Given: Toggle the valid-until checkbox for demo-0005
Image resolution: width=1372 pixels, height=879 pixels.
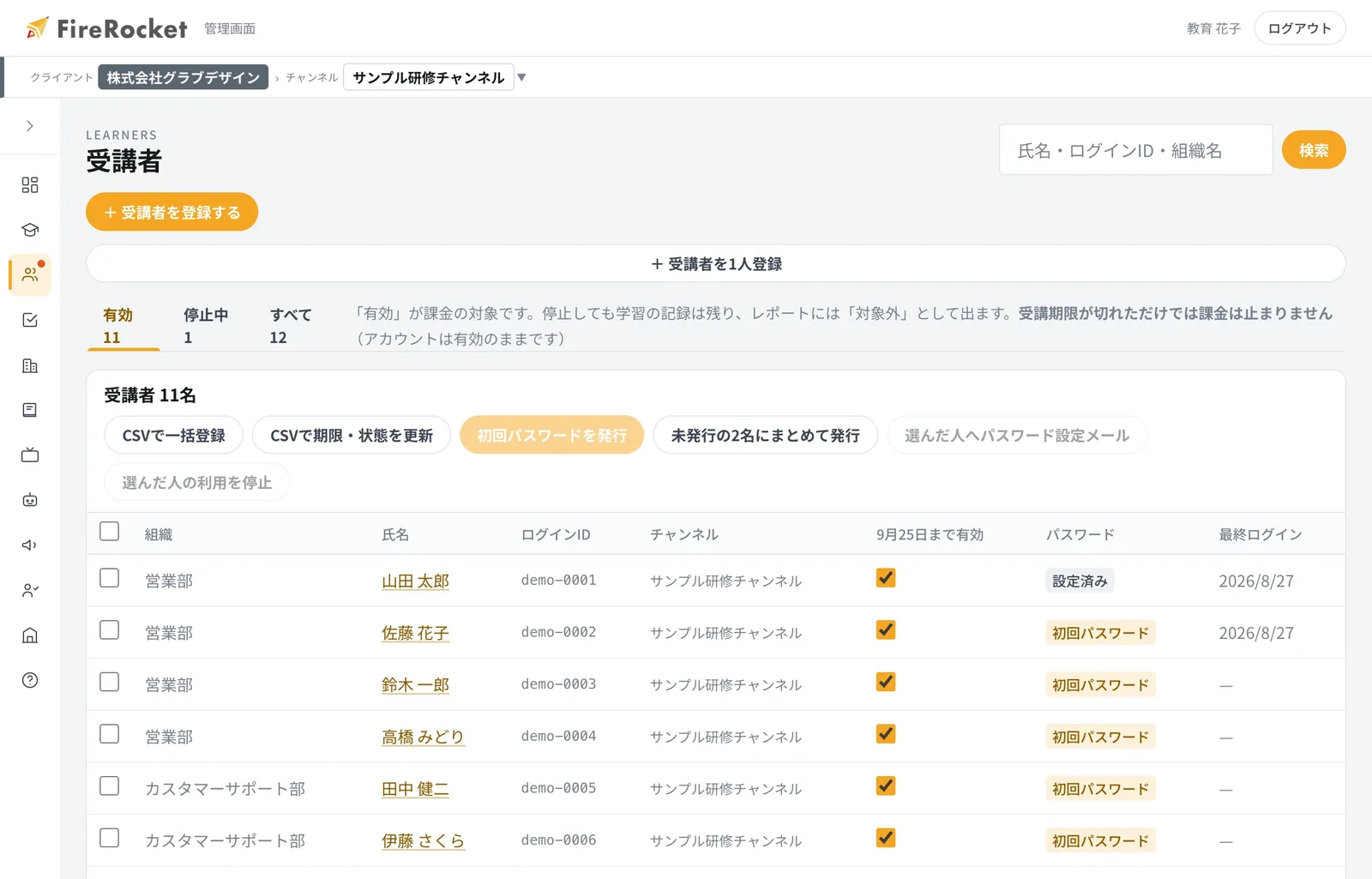Looking at the screenshot, I should coord(886,786).
